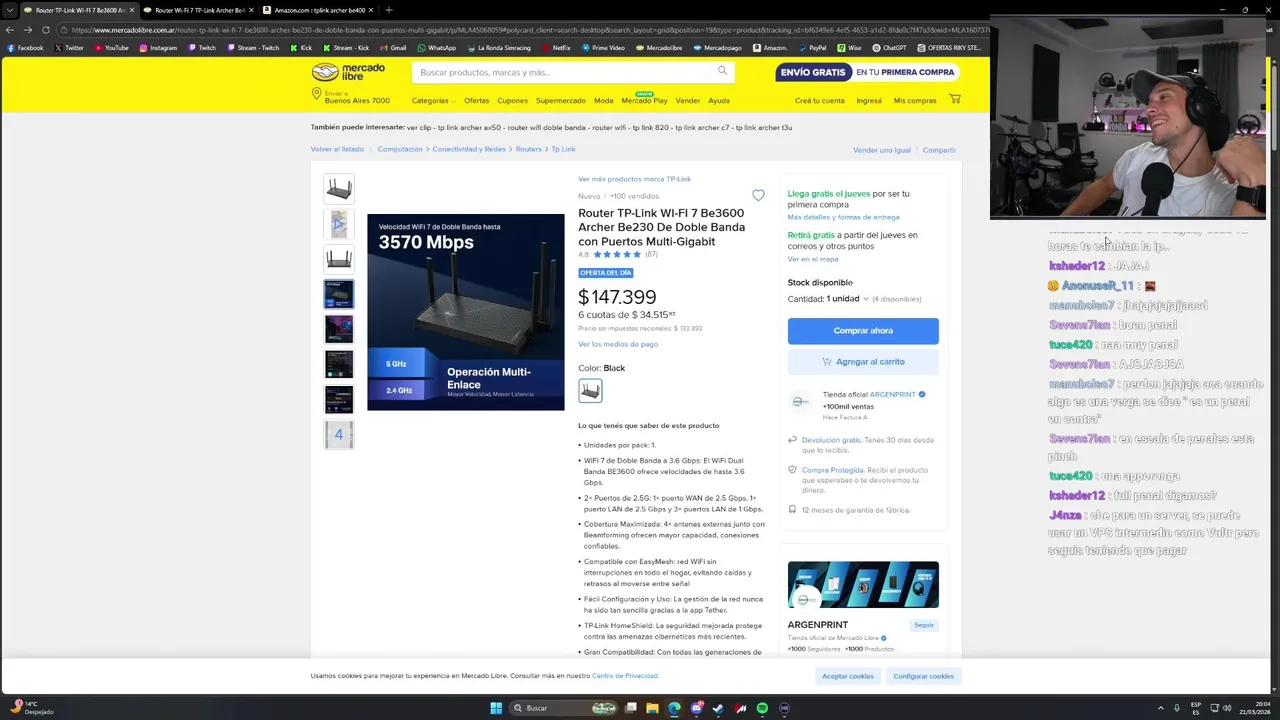The height and width of the screenshot is (720, 1280).
Task: Accept cookies with Aceptar cookies
Action: [848, 676]
